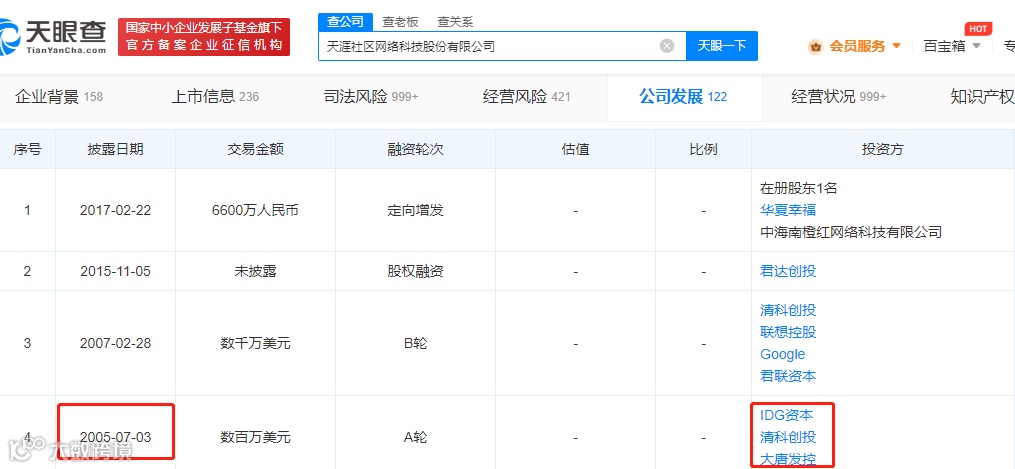Select the round cell A轮

415,437
